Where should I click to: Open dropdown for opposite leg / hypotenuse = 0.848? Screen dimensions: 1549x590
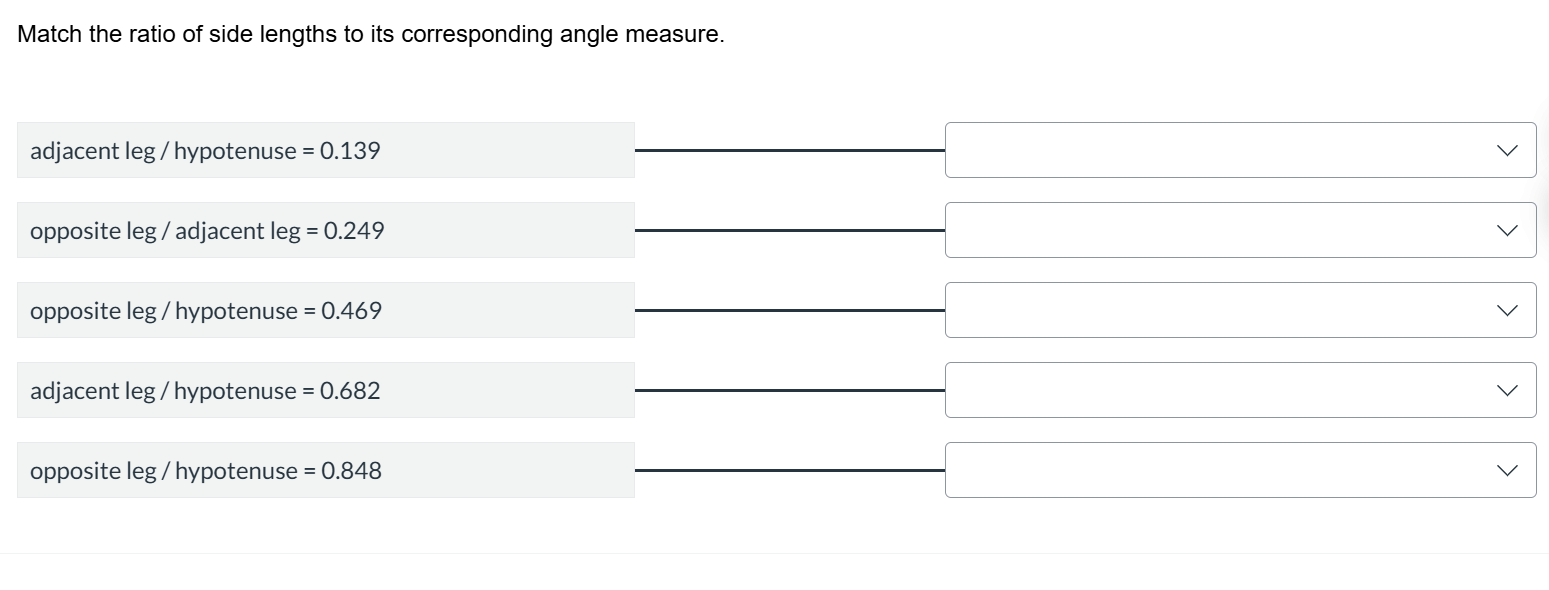click(x=1240, y=470)
